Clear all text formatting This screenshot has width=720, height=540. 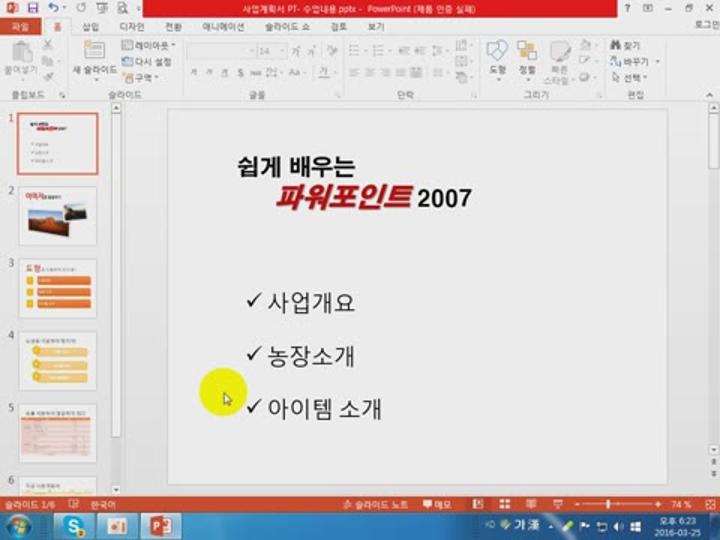point(332,51)
